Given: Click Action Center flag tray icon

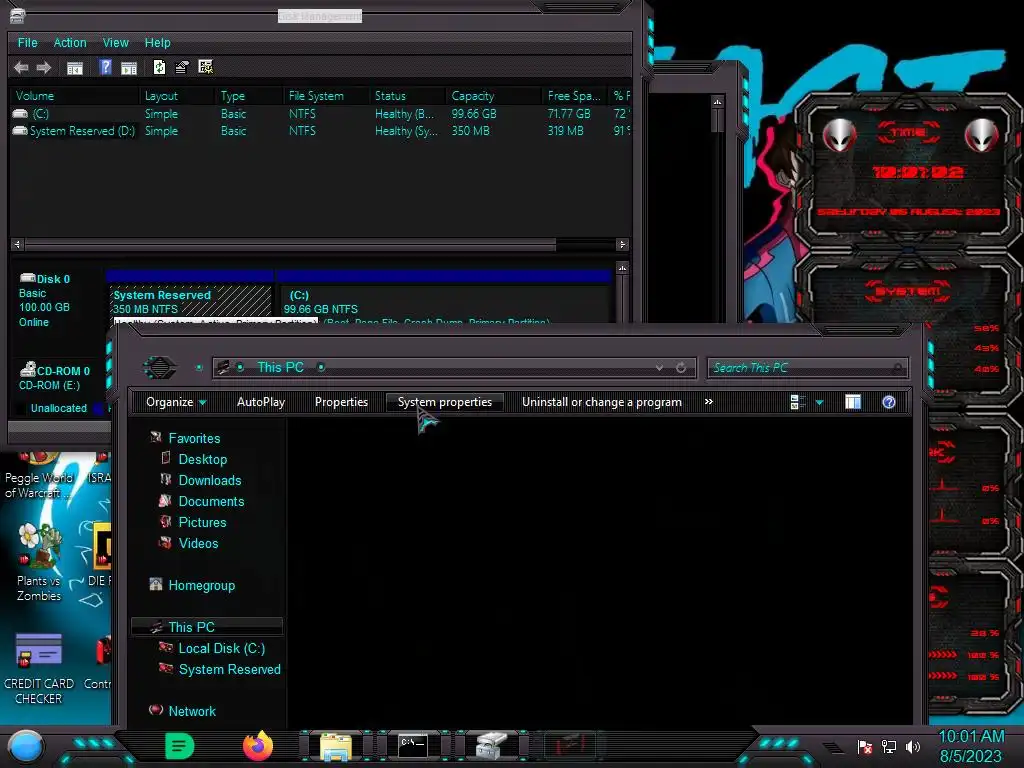Looking at the screenshot, I should point(865,746).
